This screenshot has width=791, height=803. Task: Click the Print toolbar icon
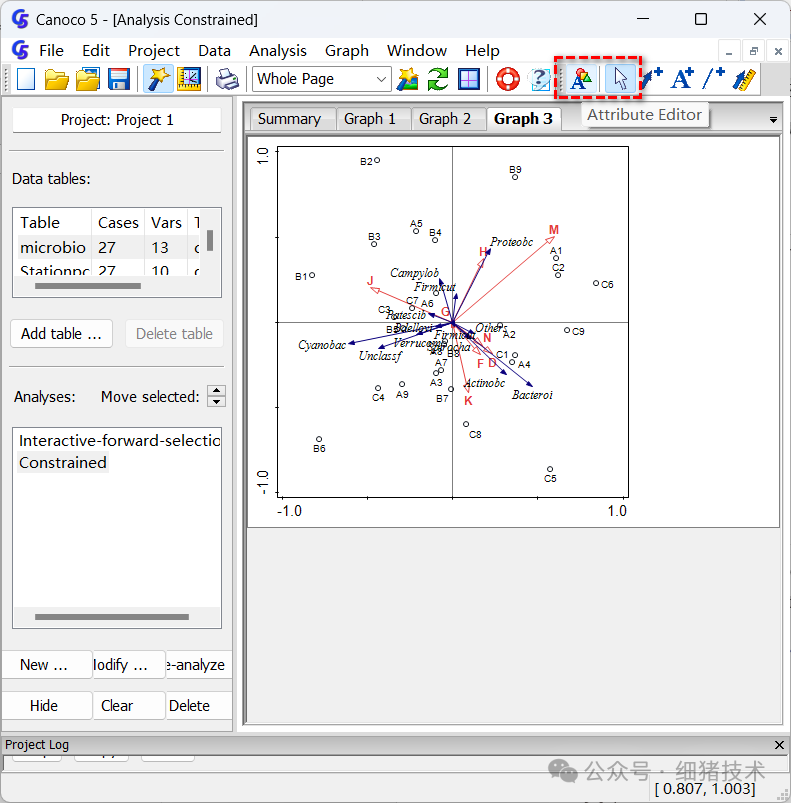(227, 79)
